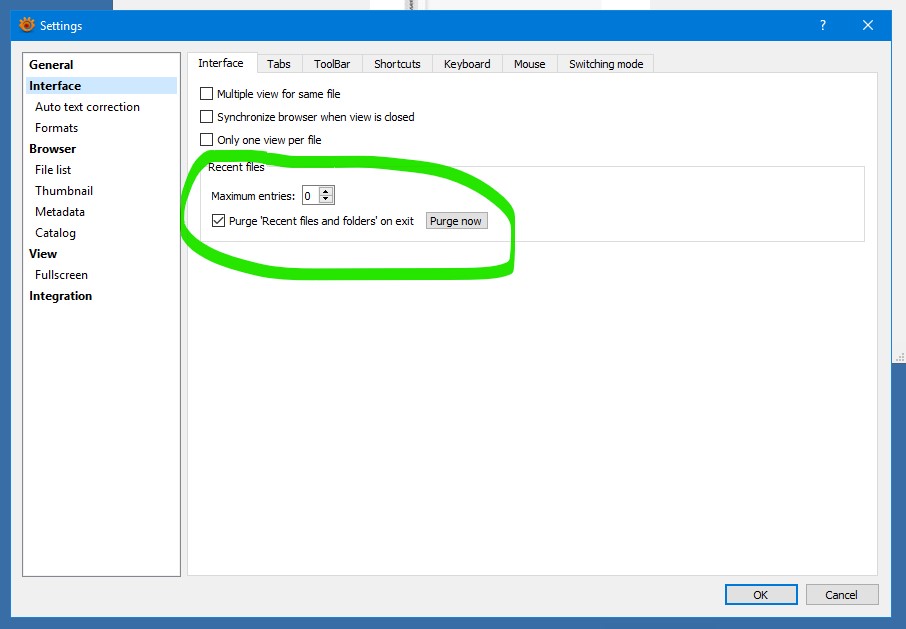Go to the Shortcuts tab

coord(397,64)
